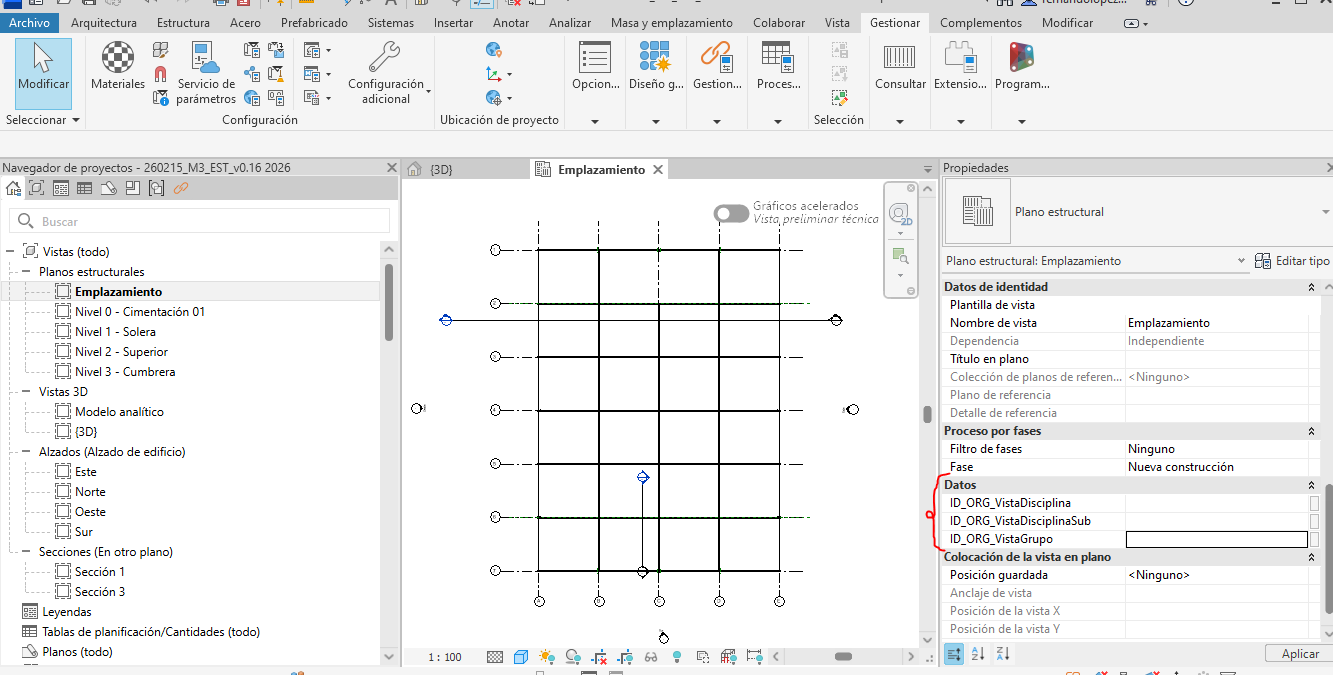Click the checkbox beside ID_ORG_VistaDisciplina
The width and height of the screenshot is (1333, 675).
tap(1315, 503)
